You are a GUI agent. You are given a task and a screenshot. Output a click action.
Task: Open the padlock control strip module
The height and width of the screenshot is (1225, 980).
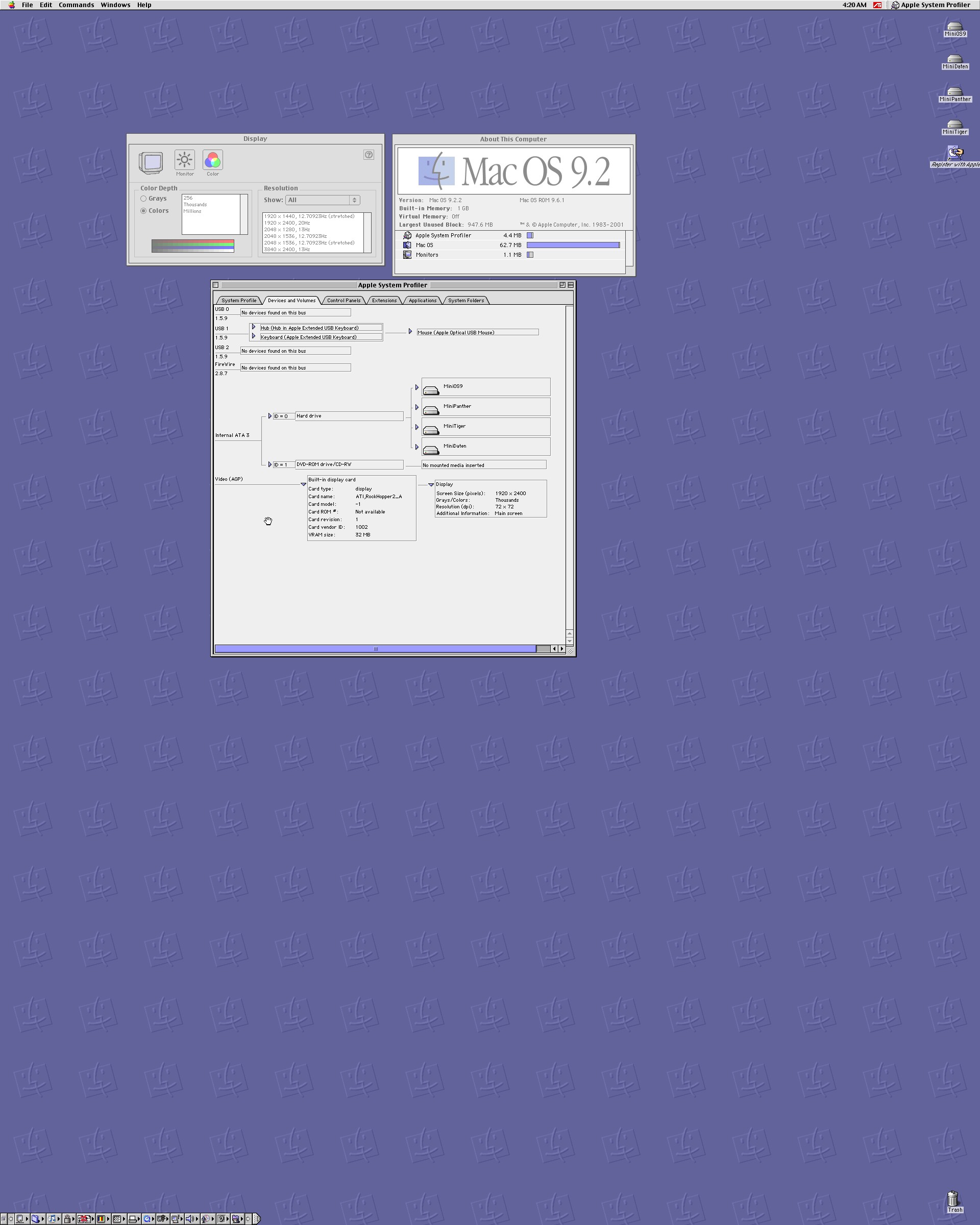click(x=67, y=1219)
